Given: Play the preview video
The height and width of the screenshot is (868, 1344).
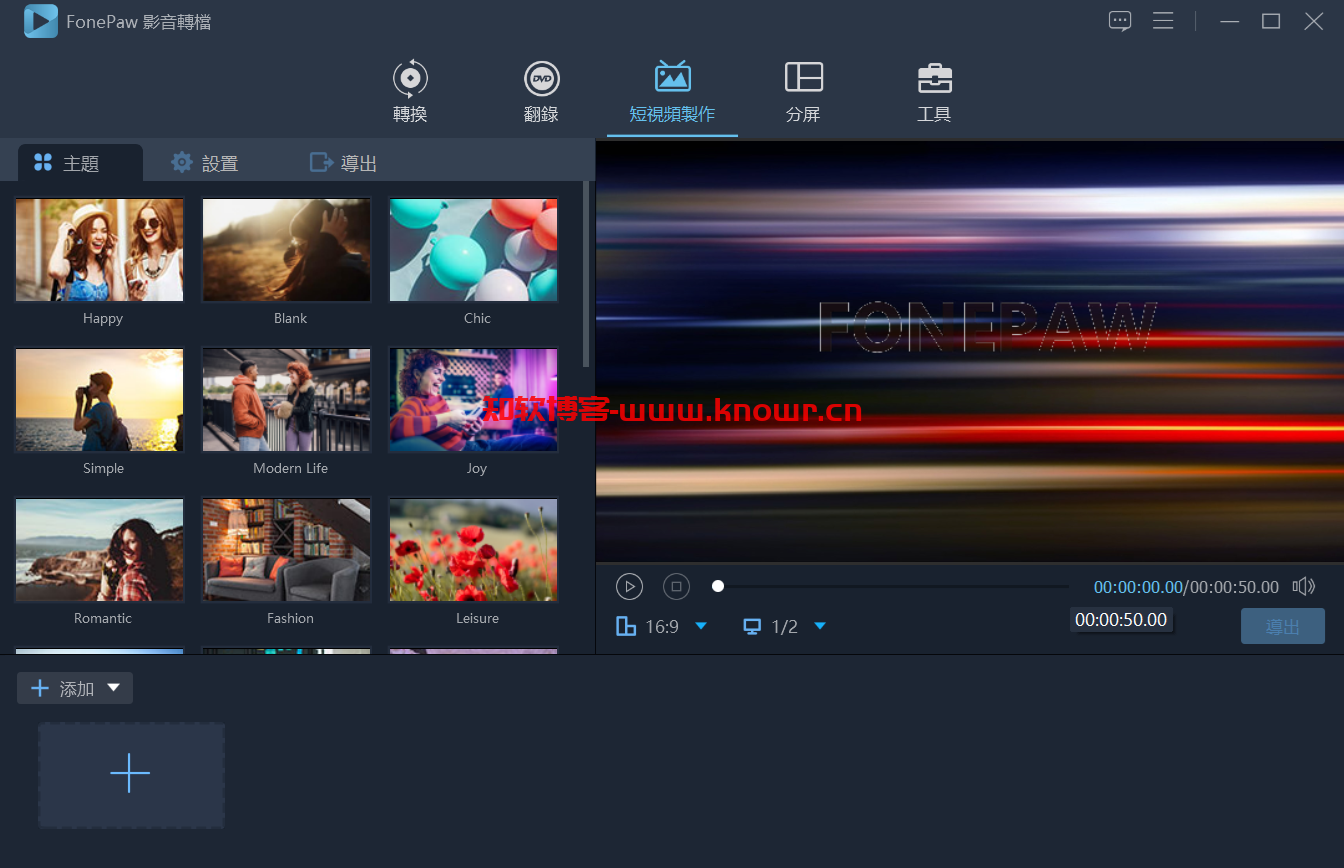Looking at the screenshot, I should (x=629, y=587).
